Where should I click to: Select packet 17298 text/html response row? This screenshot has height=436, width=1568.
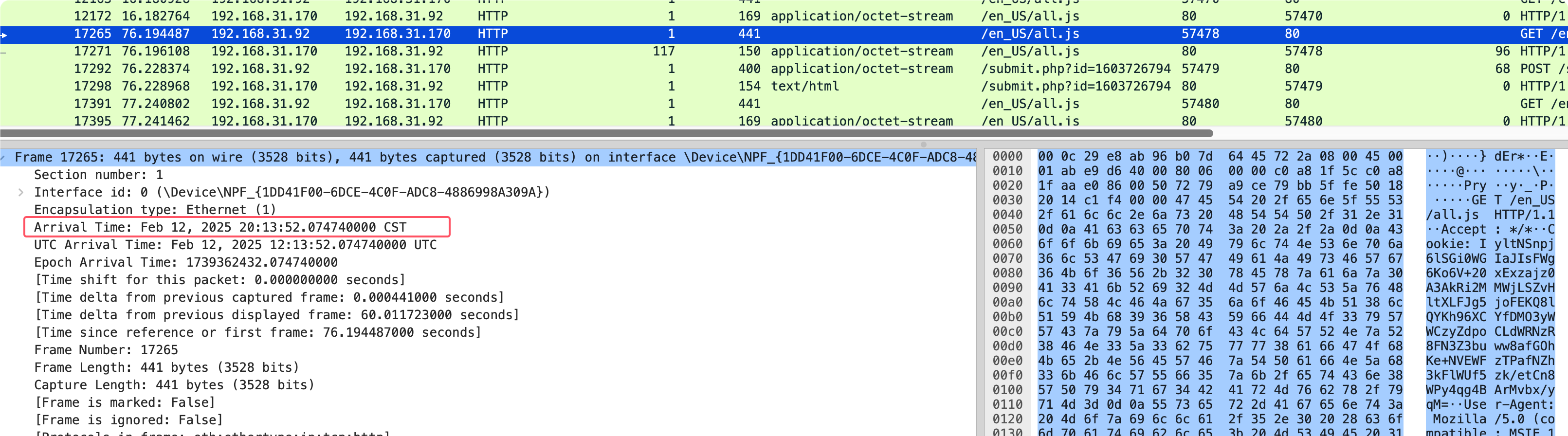pyautogui.click(x=784, y=87)
